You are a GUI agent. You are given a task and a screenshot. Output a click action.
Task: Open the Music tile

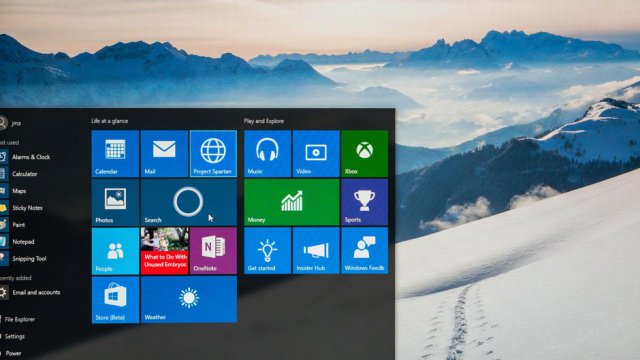click(267, 153)
